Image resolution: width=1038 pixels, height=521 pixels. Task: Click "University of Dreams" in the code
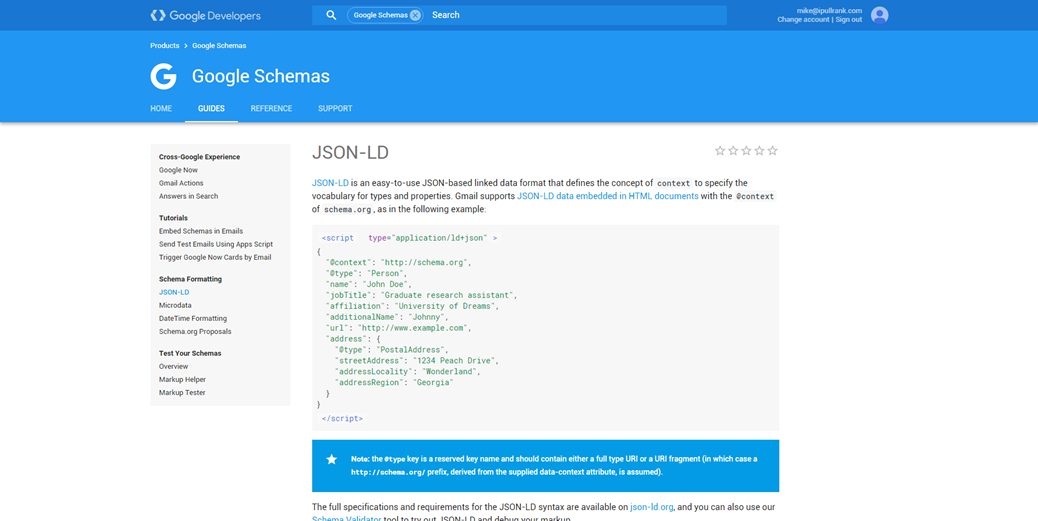(x=446, y=307)
